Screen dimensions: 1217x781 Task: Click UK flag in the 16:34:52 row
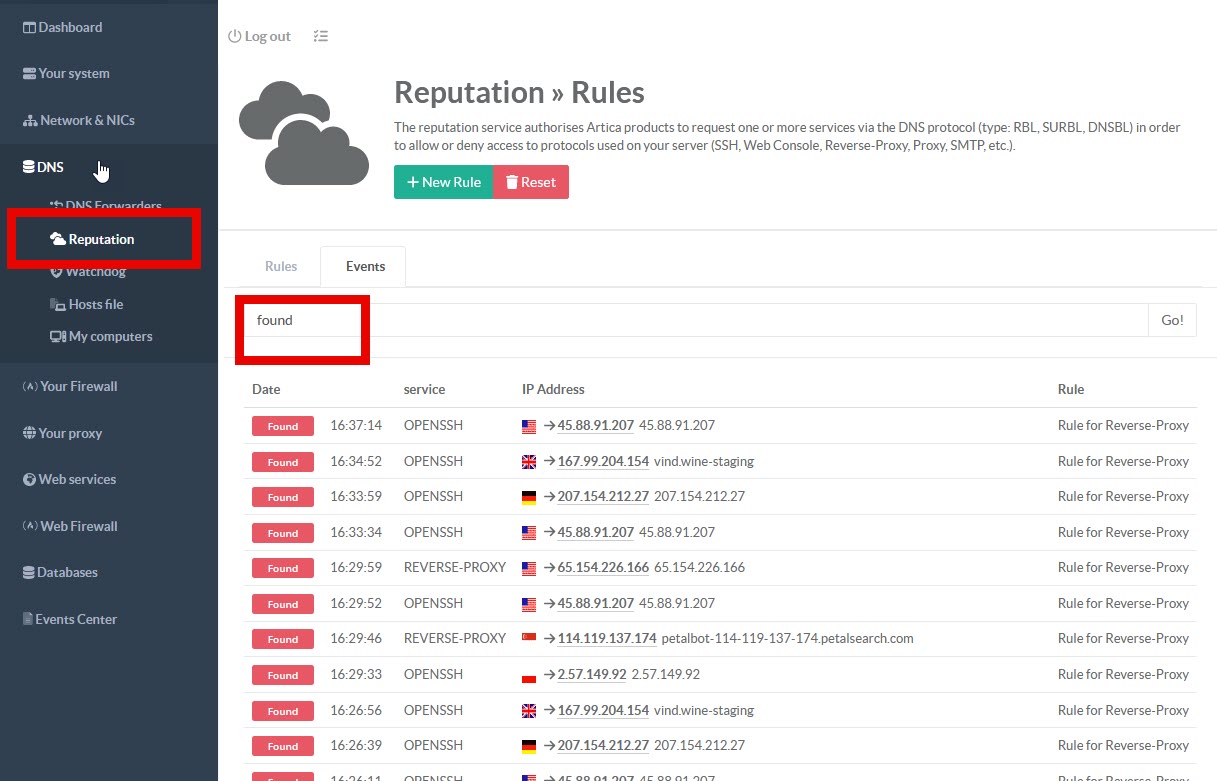point(529,462)
